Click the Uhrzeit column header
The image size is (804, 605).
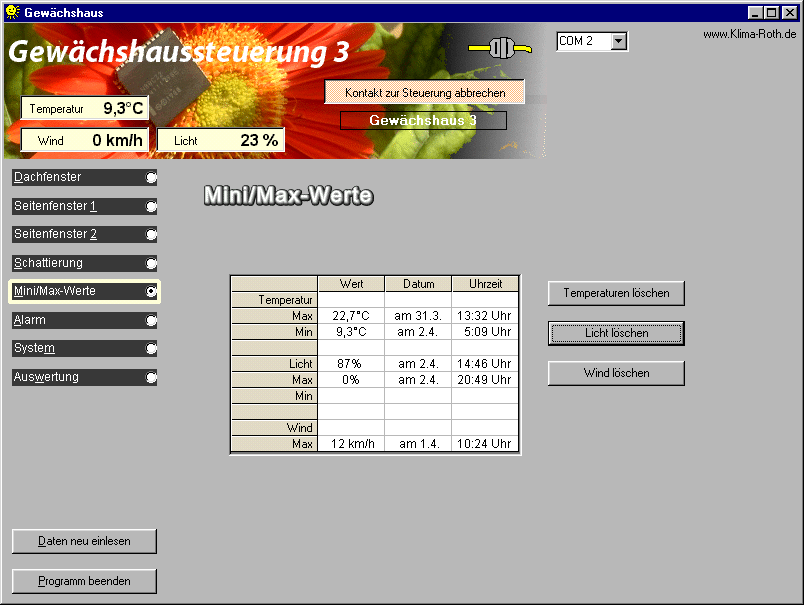(486, 284)
